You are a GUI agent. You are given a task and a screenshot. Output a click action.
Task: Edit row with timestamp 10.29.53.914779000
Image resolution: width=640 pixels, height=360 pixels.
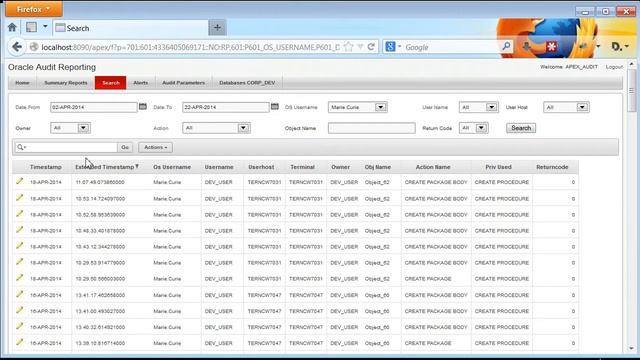tap(19, 262)
